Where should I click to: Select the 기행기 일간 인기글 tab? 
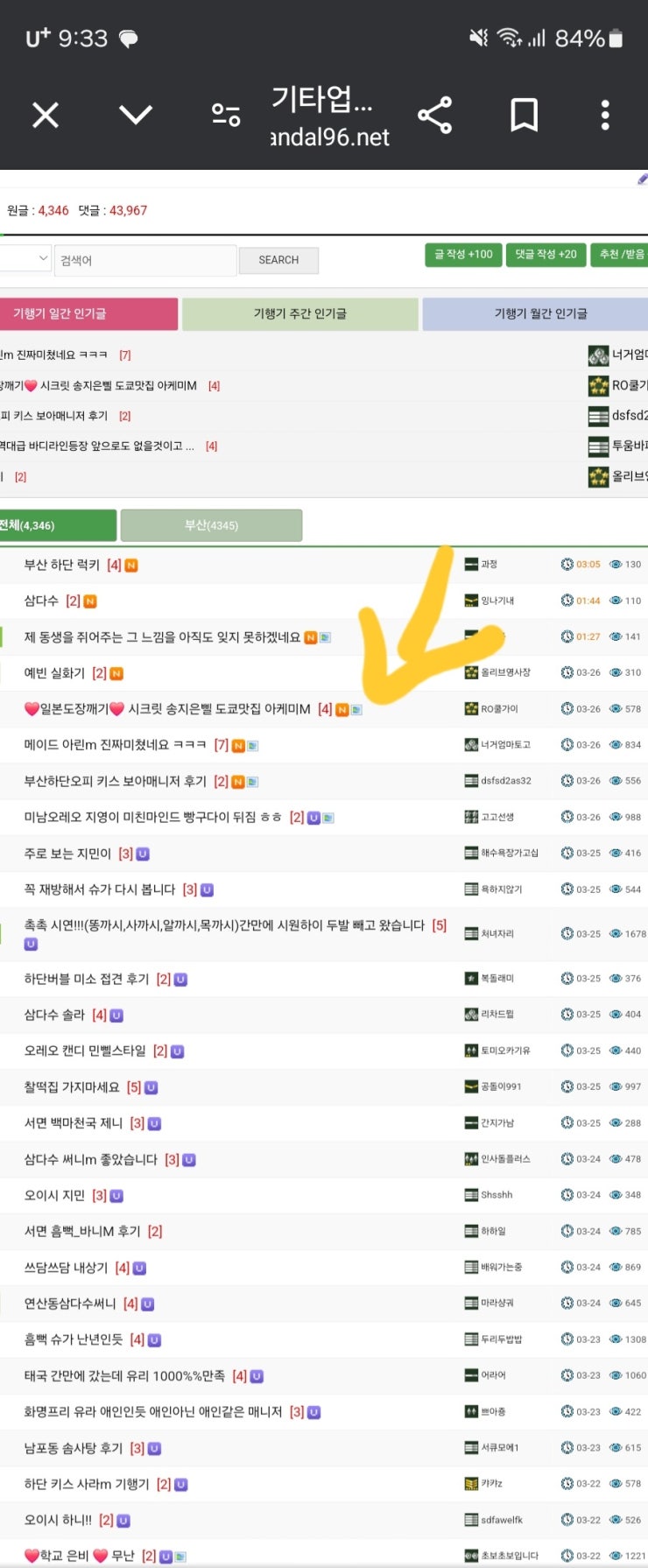tap(88, 313)
